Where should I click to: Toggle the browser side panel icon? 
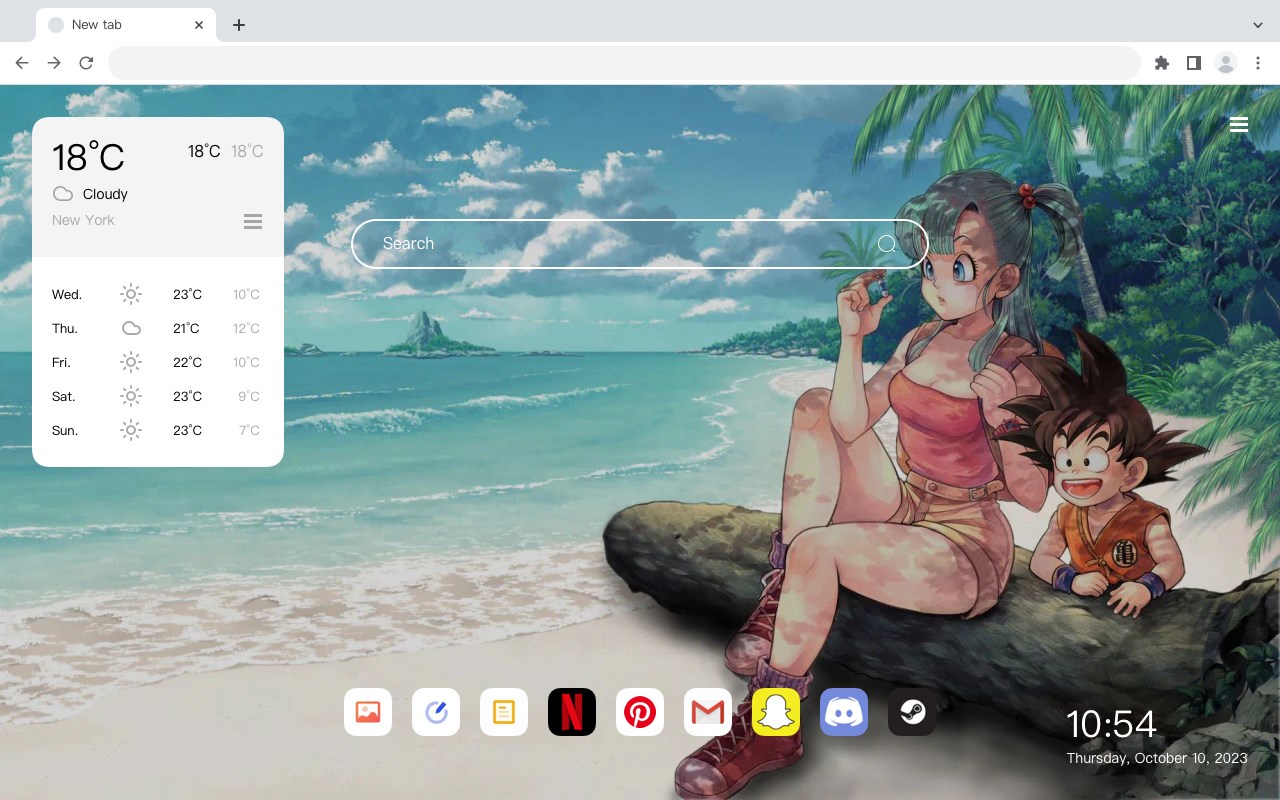click(1194, 63)
